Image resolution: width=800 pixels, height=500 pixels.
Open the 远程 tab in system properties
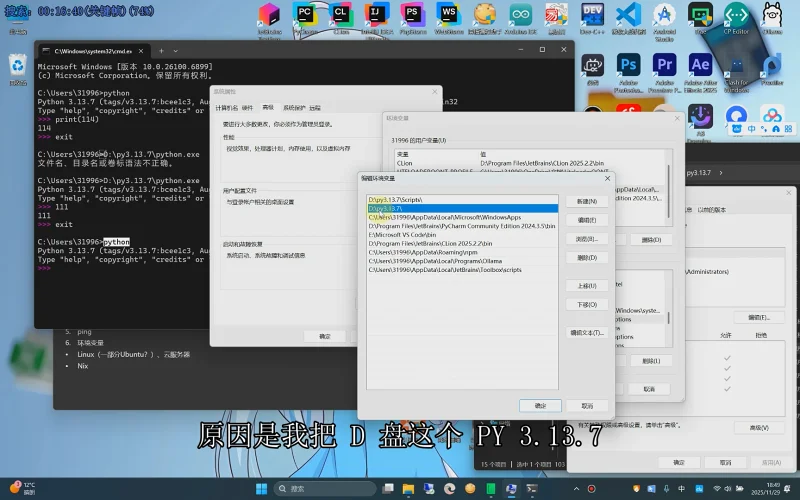pos(315,107)
